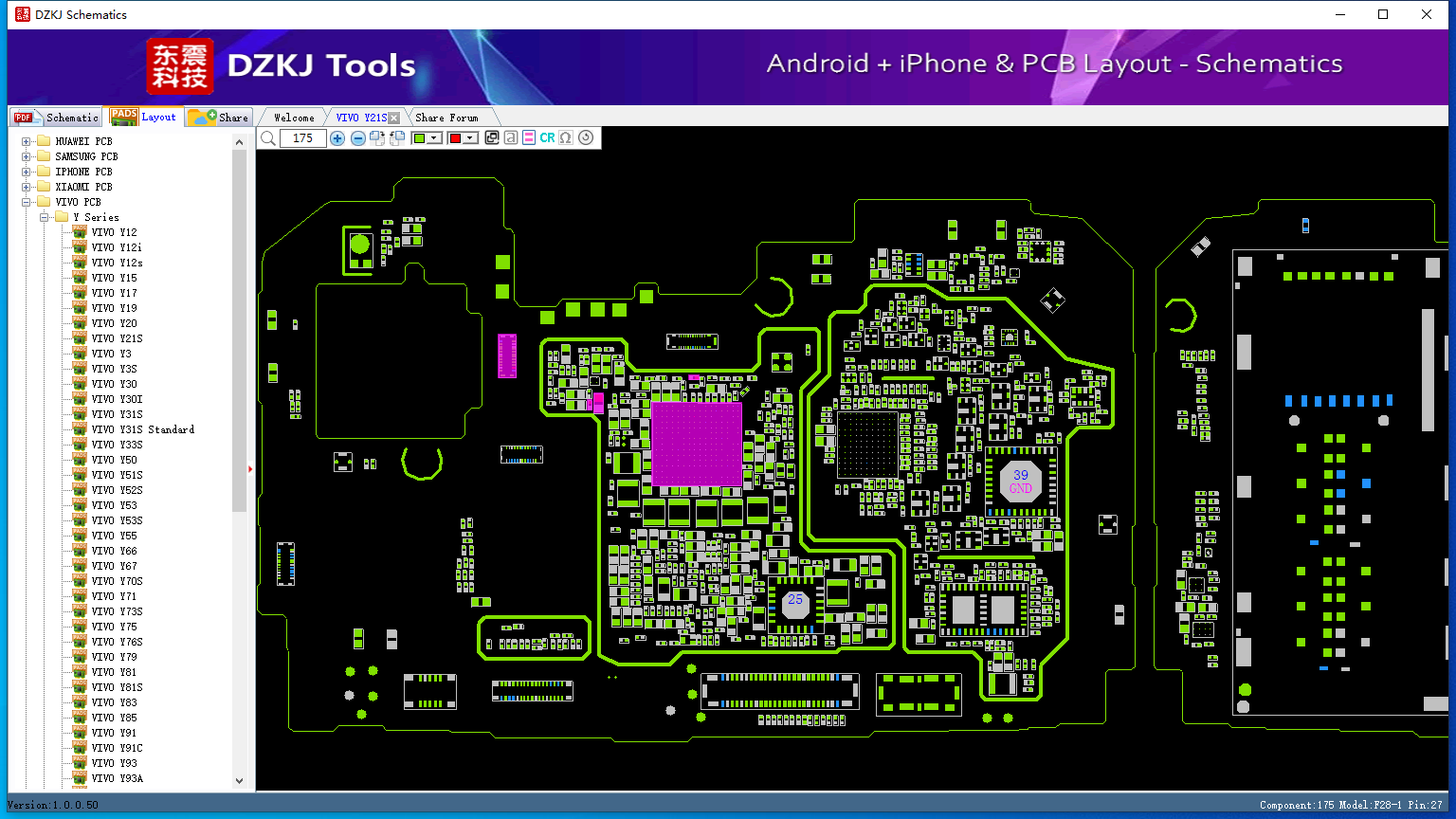Click the magenta connector on left board
The width and height of the screenshot is (1456, 819).
pyautogui.click(x=507, y=355)
